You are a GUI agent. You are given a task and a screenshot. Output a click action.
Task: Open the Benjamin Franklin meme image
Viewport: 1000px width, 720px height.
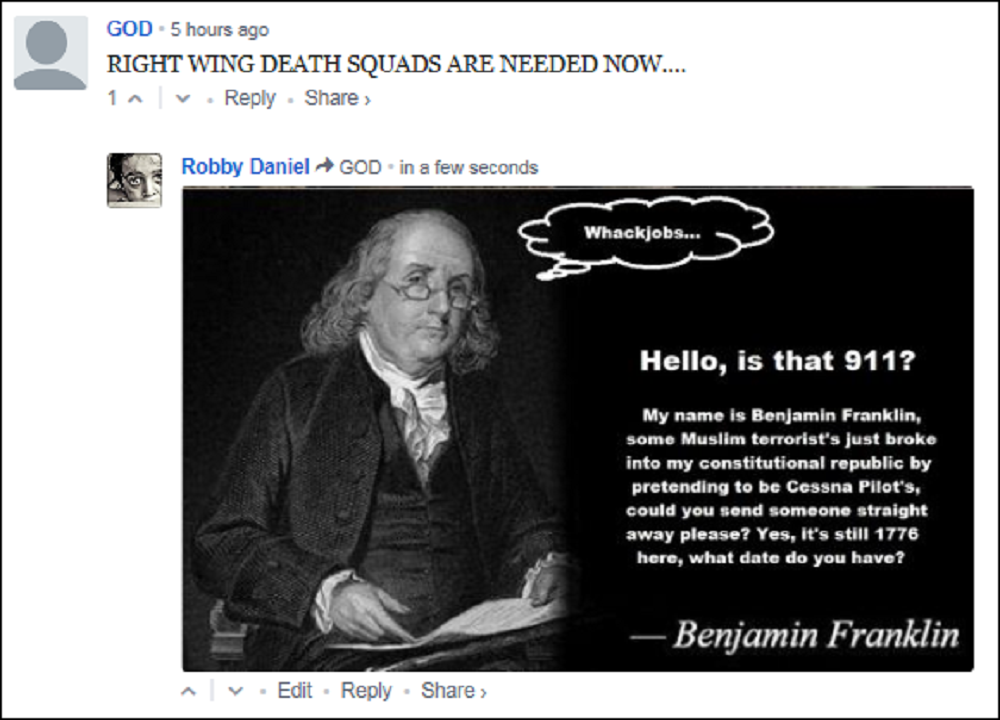[578, 429]
